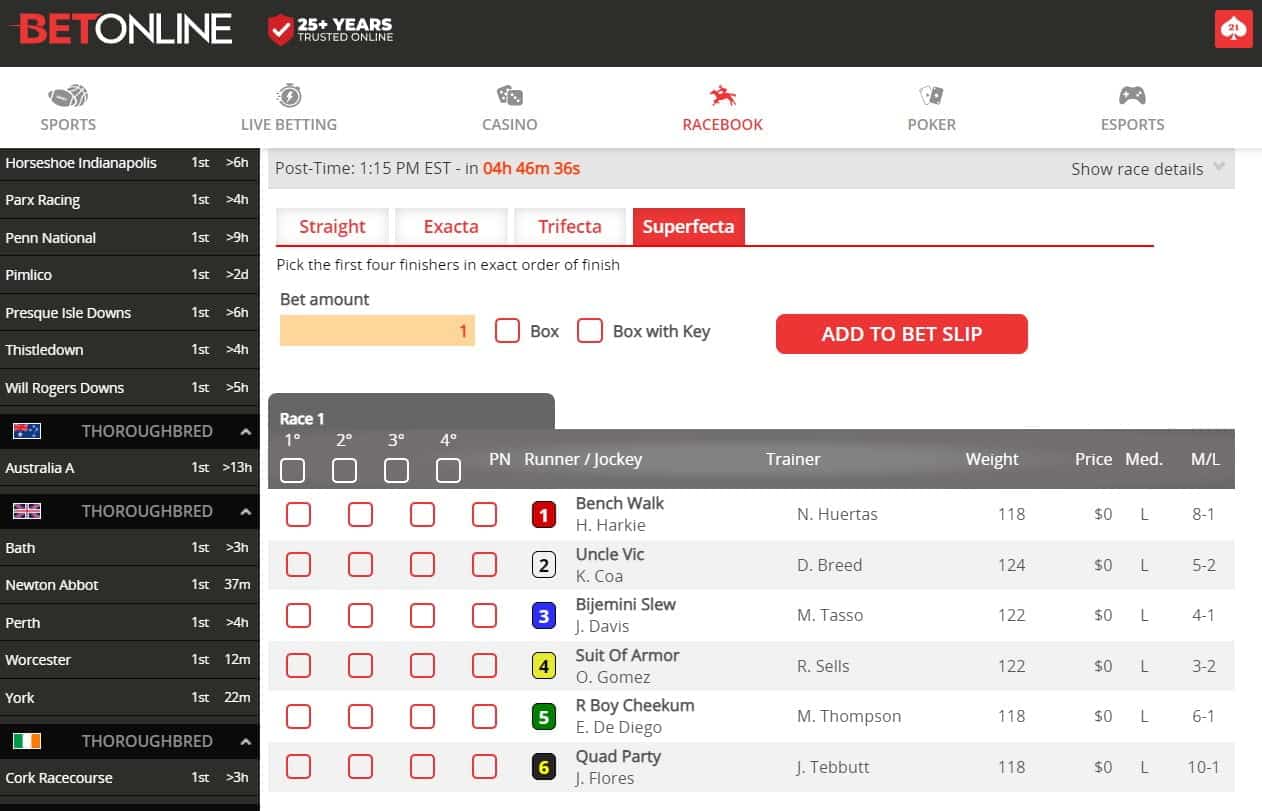Click runner number 1 red badge
This screenshot has height=811, width=1262.
click(x=543, y=515)
